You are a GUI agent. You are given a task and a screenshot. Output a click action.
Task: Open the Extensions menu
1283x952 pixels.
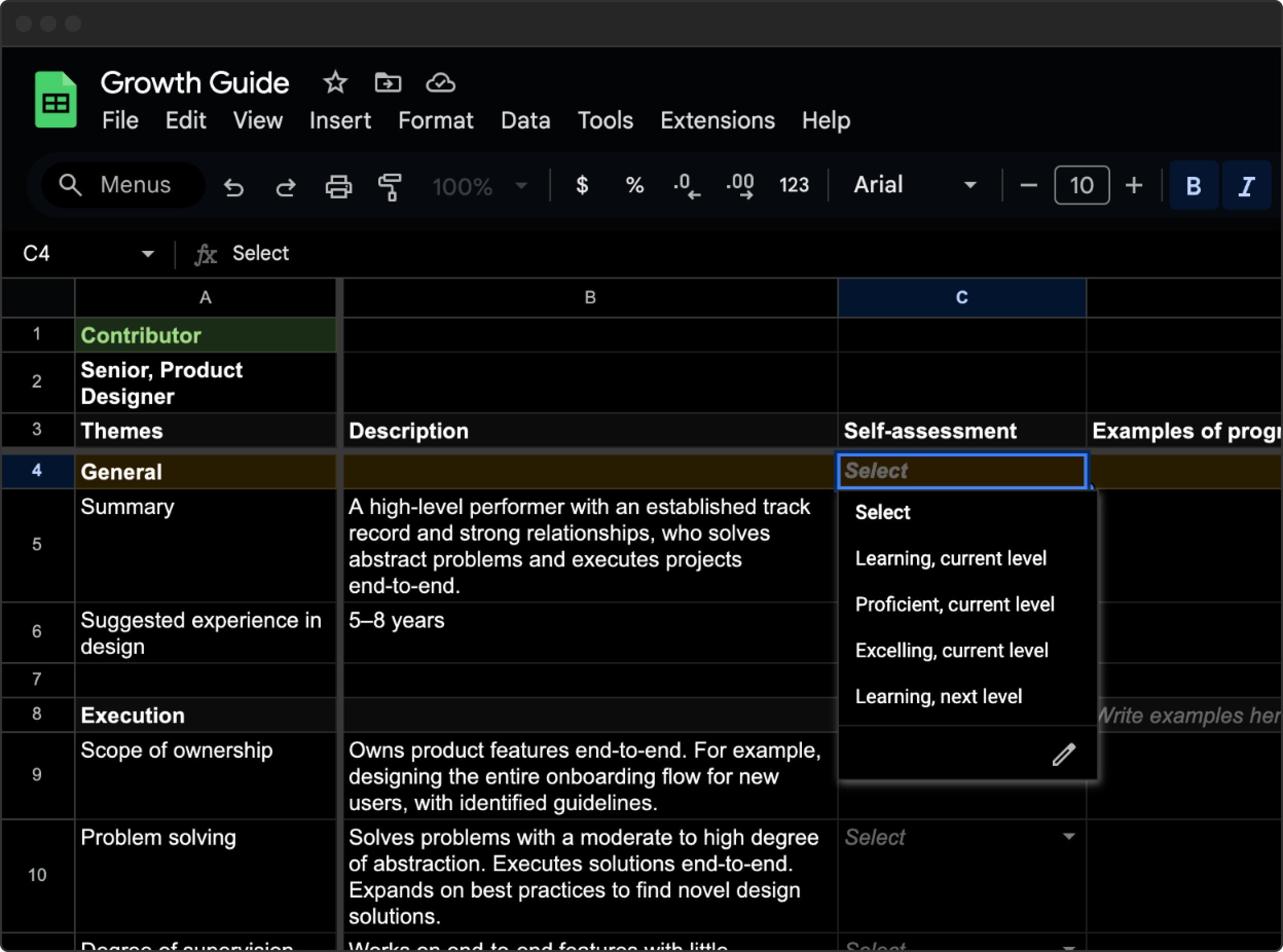[x=717, y=120]
